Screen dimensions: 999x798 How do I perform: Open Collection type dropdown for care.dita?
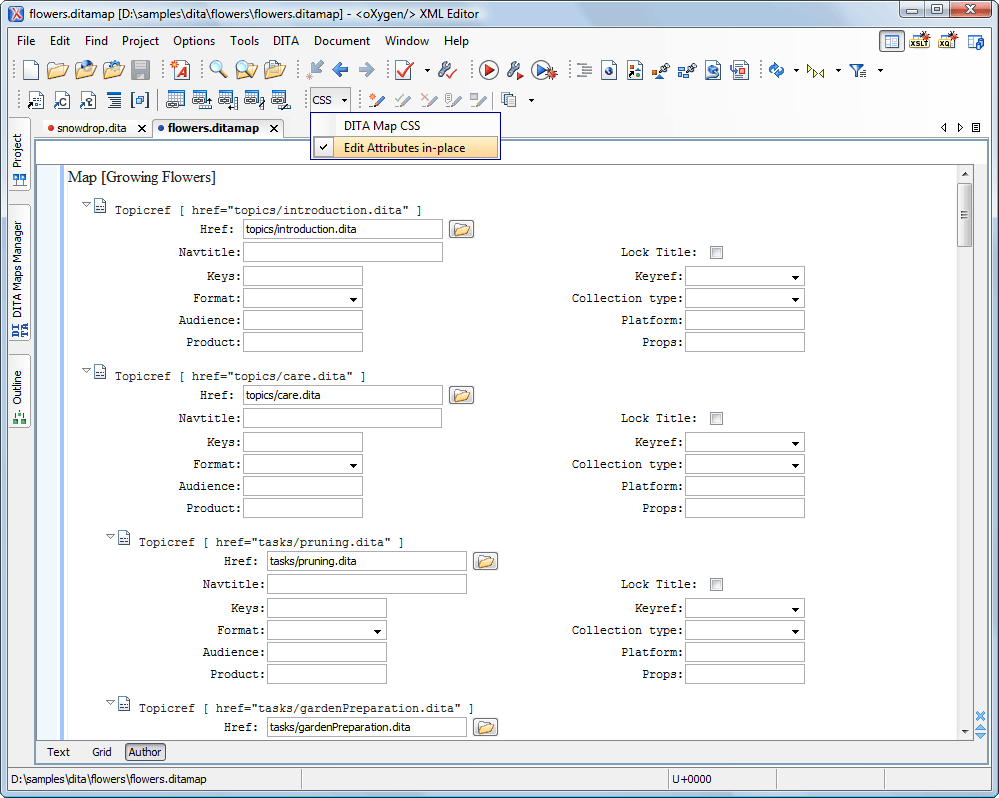(x=796, y=465)
